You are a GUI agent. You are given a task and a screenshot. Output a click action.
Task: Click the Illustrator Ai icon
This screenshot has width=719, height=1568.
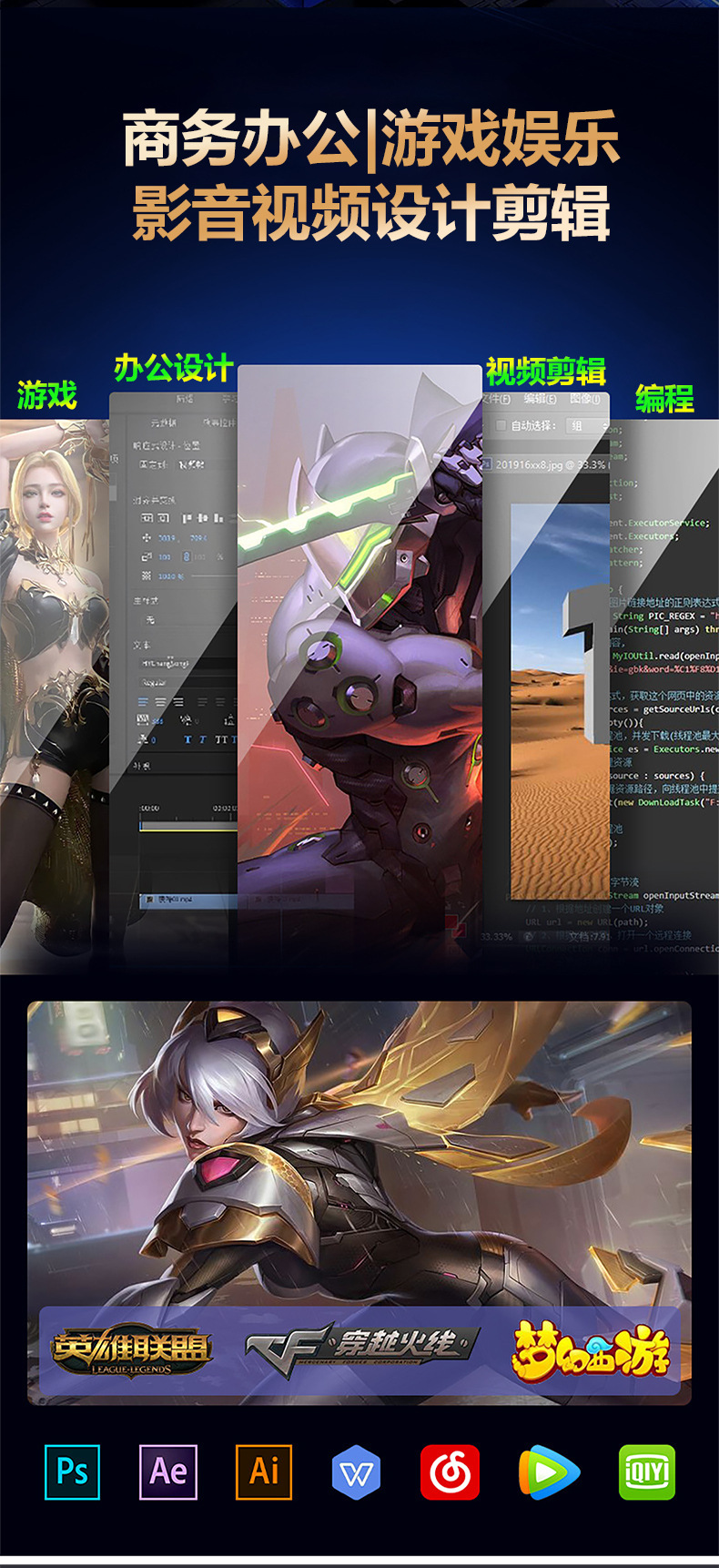tap(264, 1471)
